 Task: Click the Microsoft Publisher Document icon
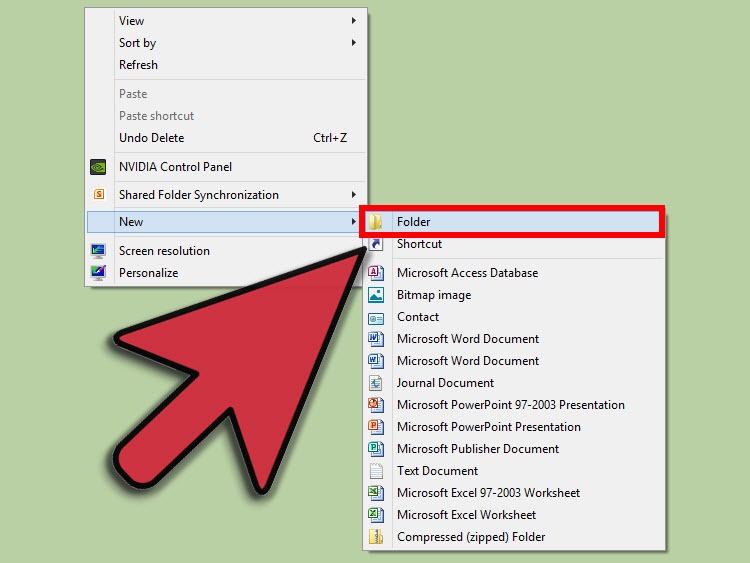376,449
